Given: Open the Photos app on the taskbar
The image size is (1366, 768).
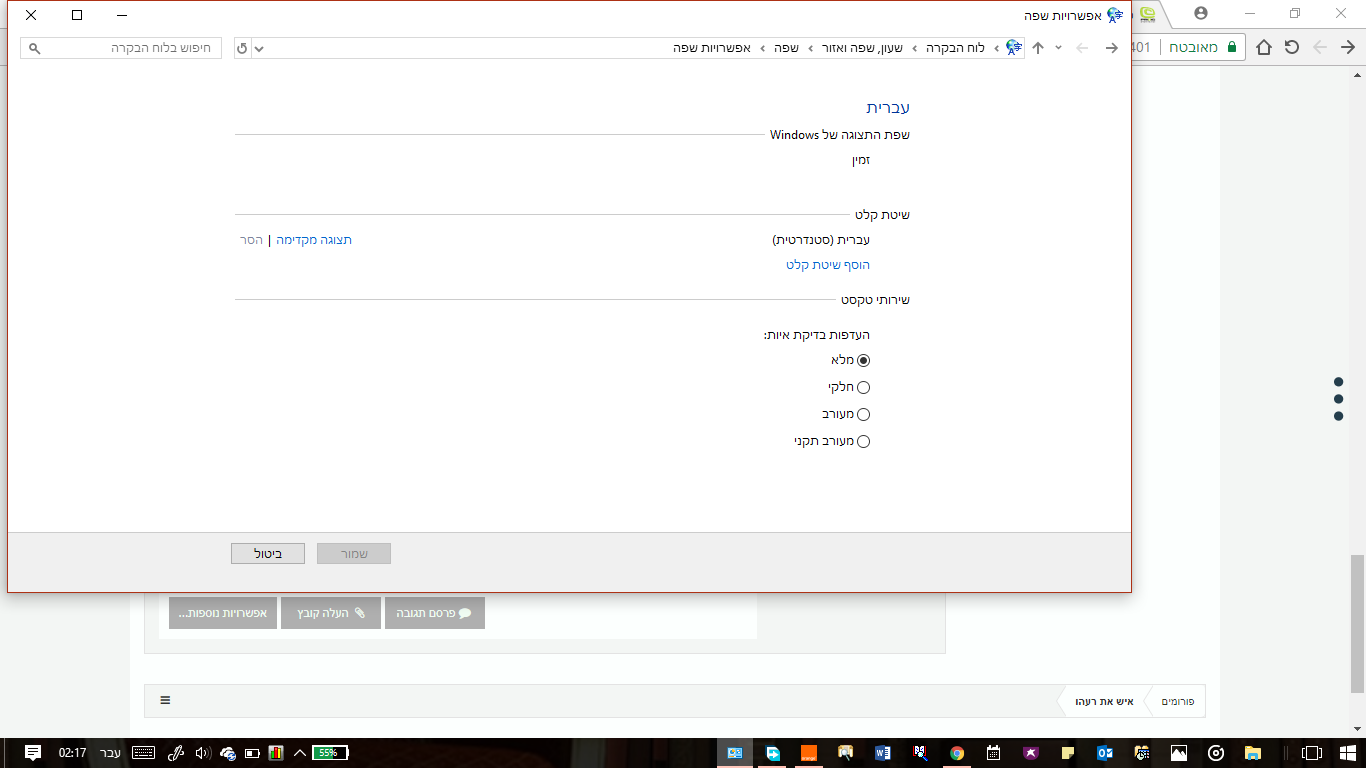Looking at the screenshot, I should point(1179,753).
